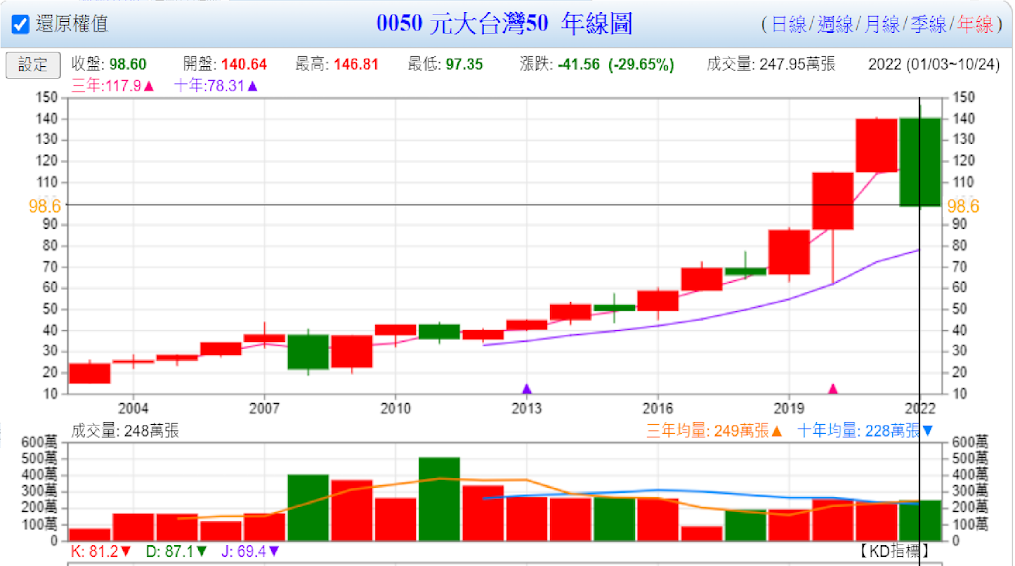1015x566 pixels.
Task: Click the 2007 x-axis year label
Action: pyautogui.click(x=264, y=408)
